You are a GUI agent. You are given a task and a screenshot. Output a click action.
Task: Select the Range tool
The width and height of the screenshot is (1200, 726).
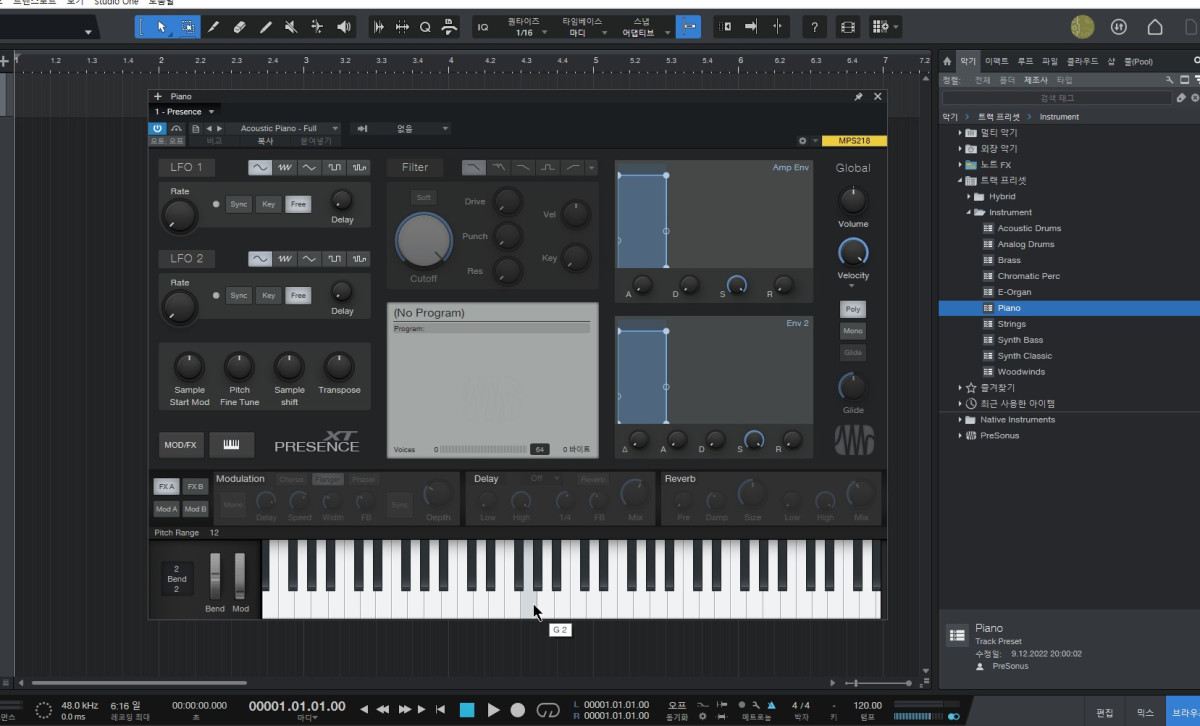pyautogui.click(x=187, y=27)
